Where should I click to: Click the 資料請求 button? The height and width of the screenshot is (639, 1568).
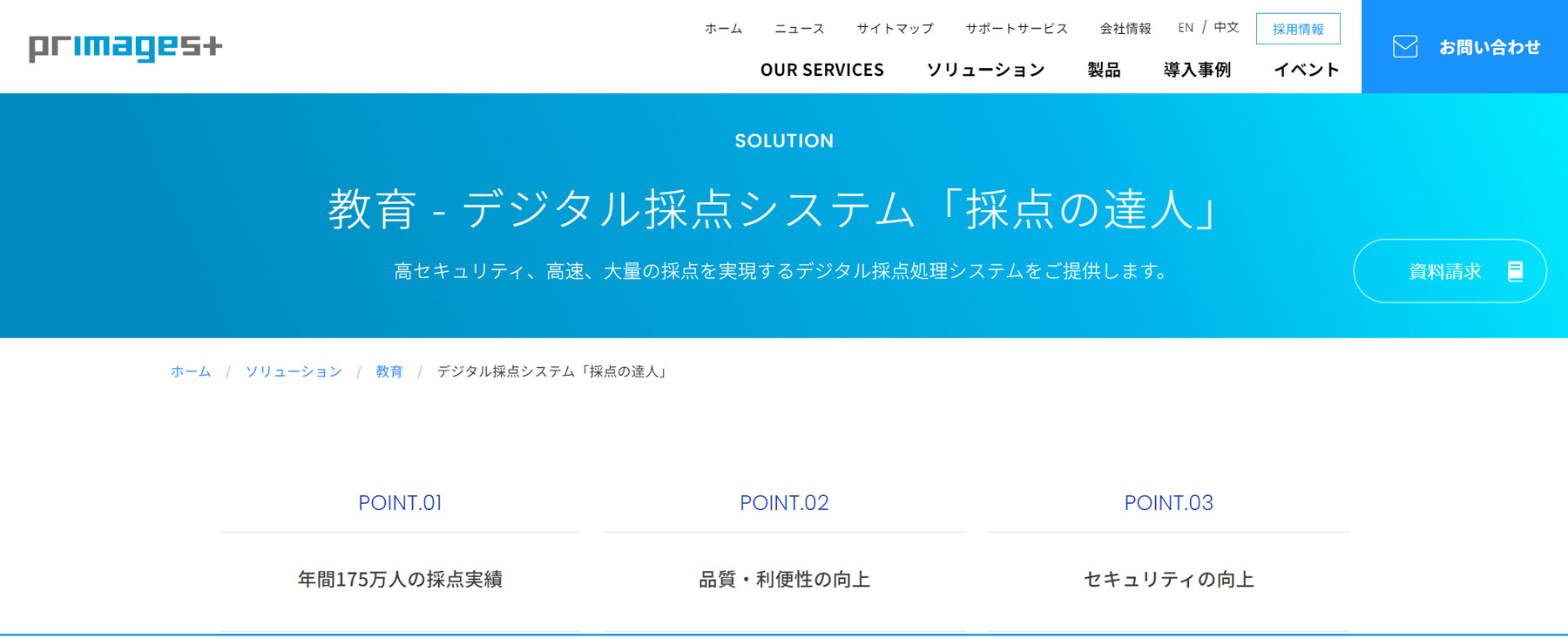tap(1450, 271)
